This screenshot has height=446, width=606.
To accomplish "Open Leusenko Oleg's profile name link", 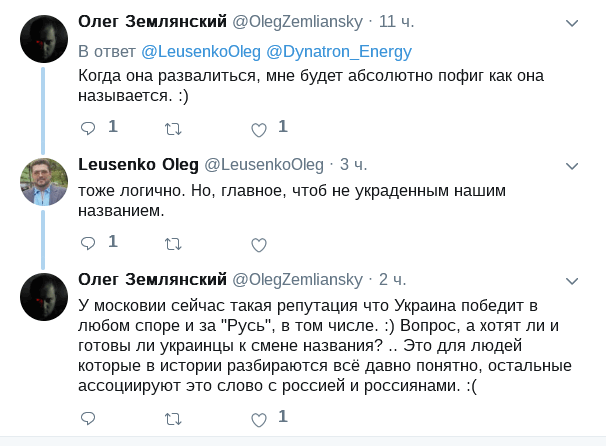I will tap(138, 164).
